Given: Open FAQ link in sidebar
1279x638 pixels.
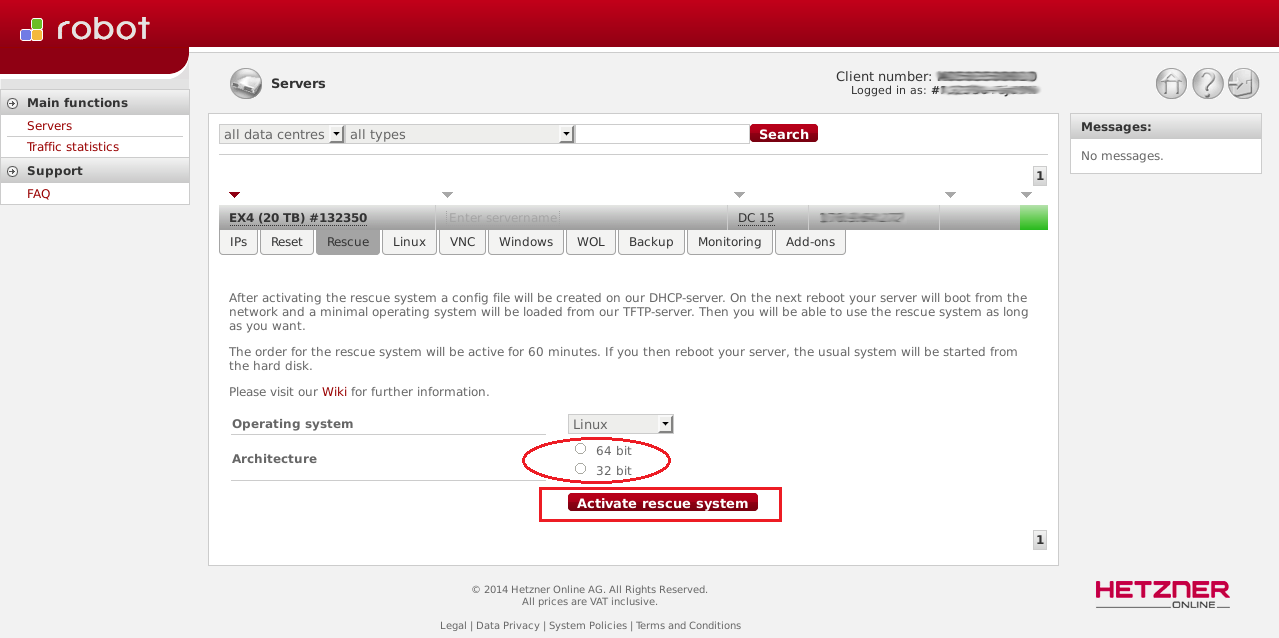Looking at the screenshot, I should [38, 194].
